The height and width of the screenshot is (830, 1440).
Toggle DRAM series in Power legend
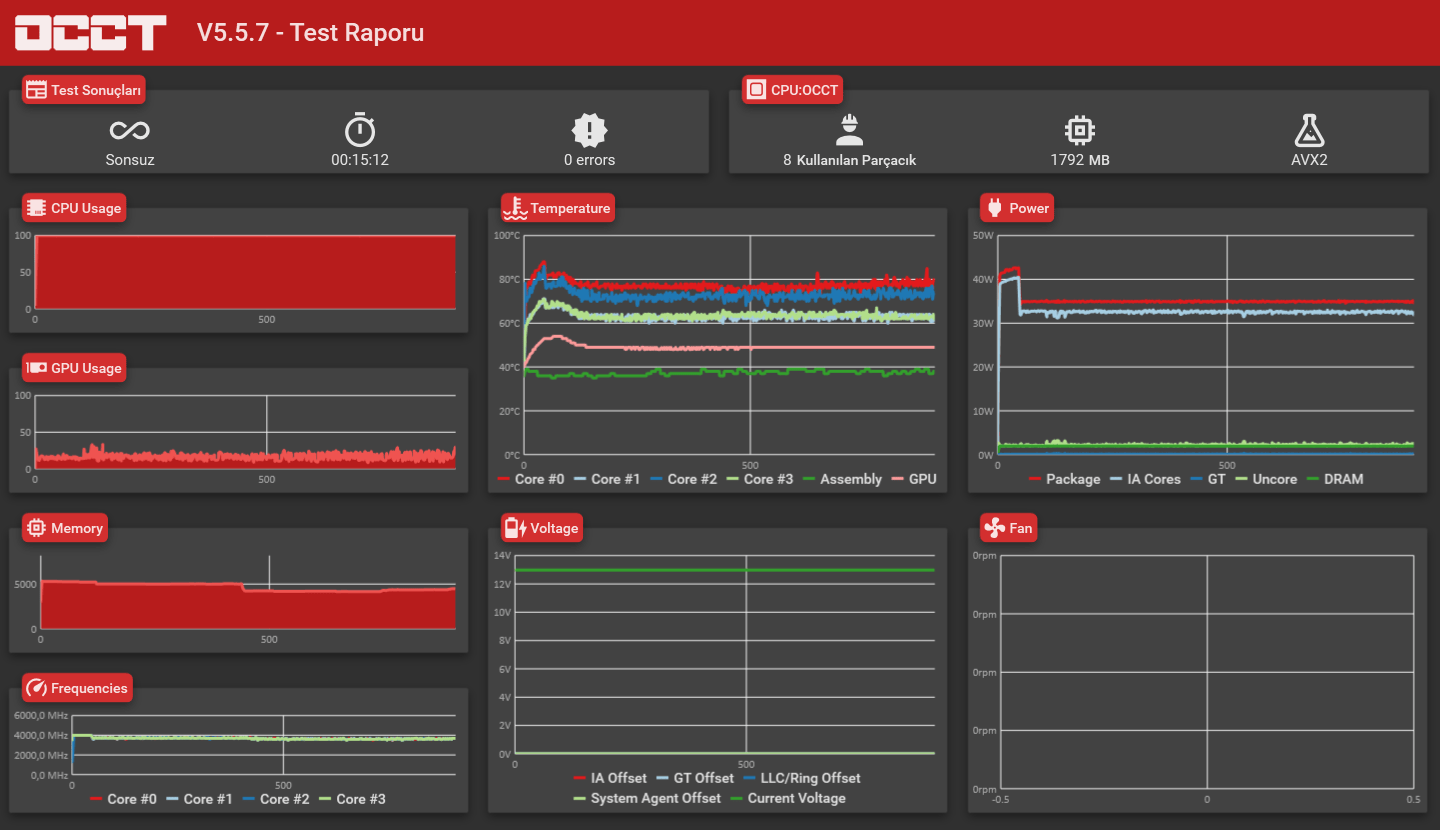click(1334, 479)
